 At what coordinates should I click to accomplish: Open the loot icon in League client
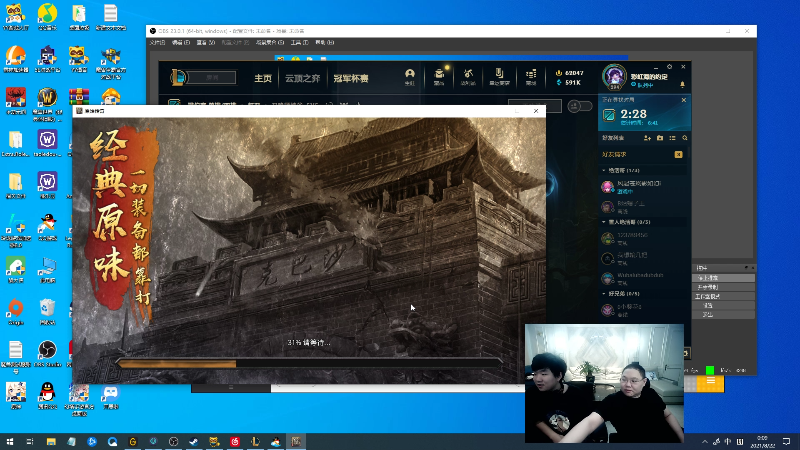click(499, 77)
